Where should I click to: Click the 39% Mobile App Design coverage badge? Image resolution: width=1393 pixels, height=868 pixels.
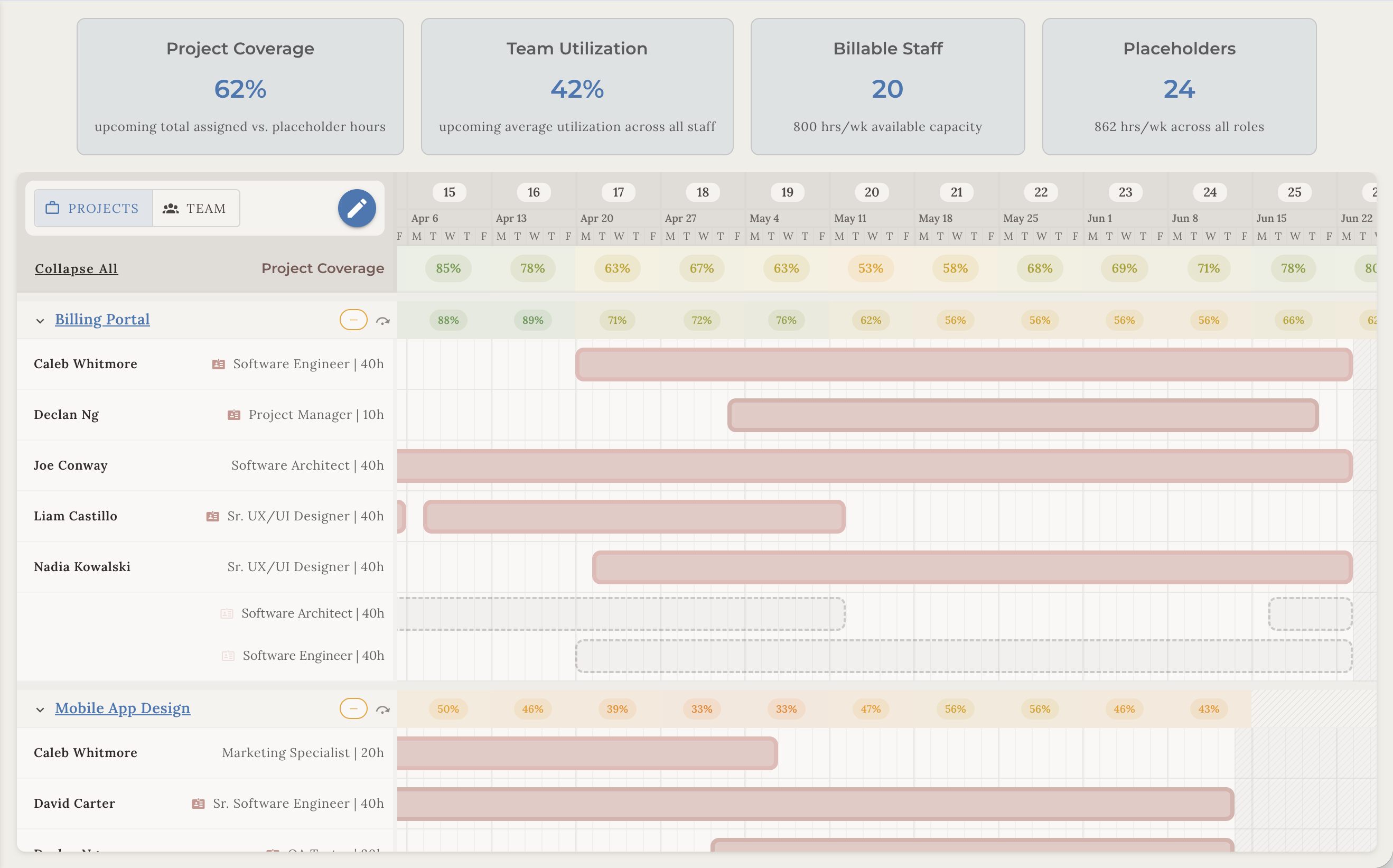pos(617,709)
